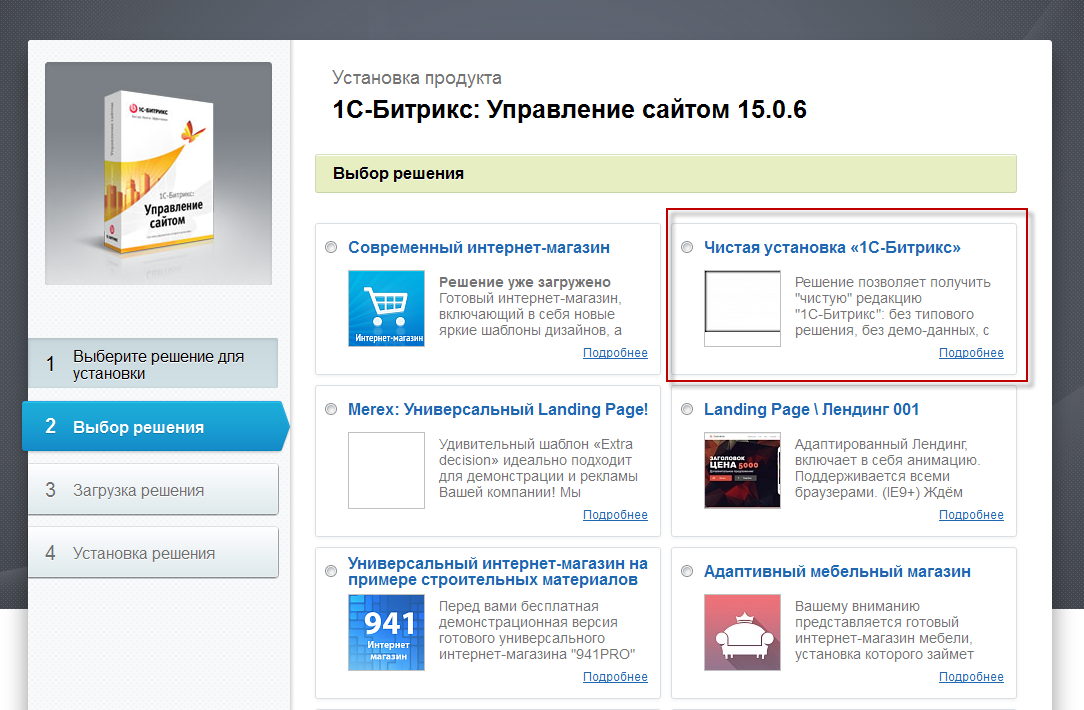The width and height of the screenshot is (1084, 710).
Task: Click the 1С-Битрикс product box image
Action: (158, 174)
